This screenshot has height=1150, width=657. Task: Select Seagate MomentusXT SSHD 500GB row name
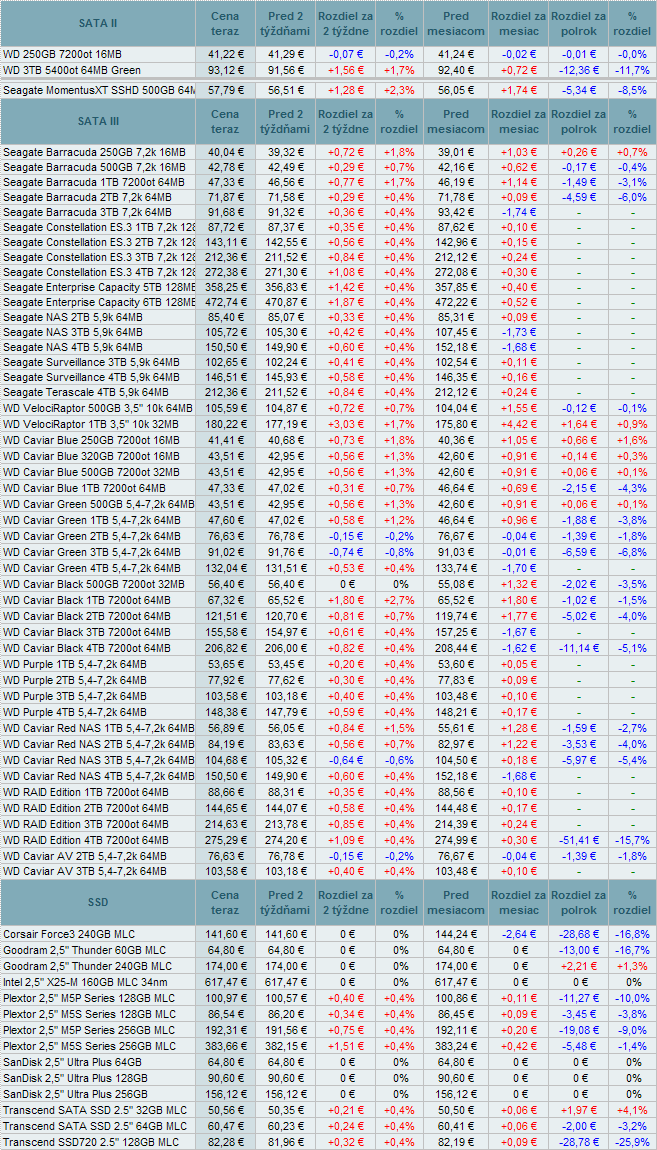pyautogui.click(x=99, y=90)
